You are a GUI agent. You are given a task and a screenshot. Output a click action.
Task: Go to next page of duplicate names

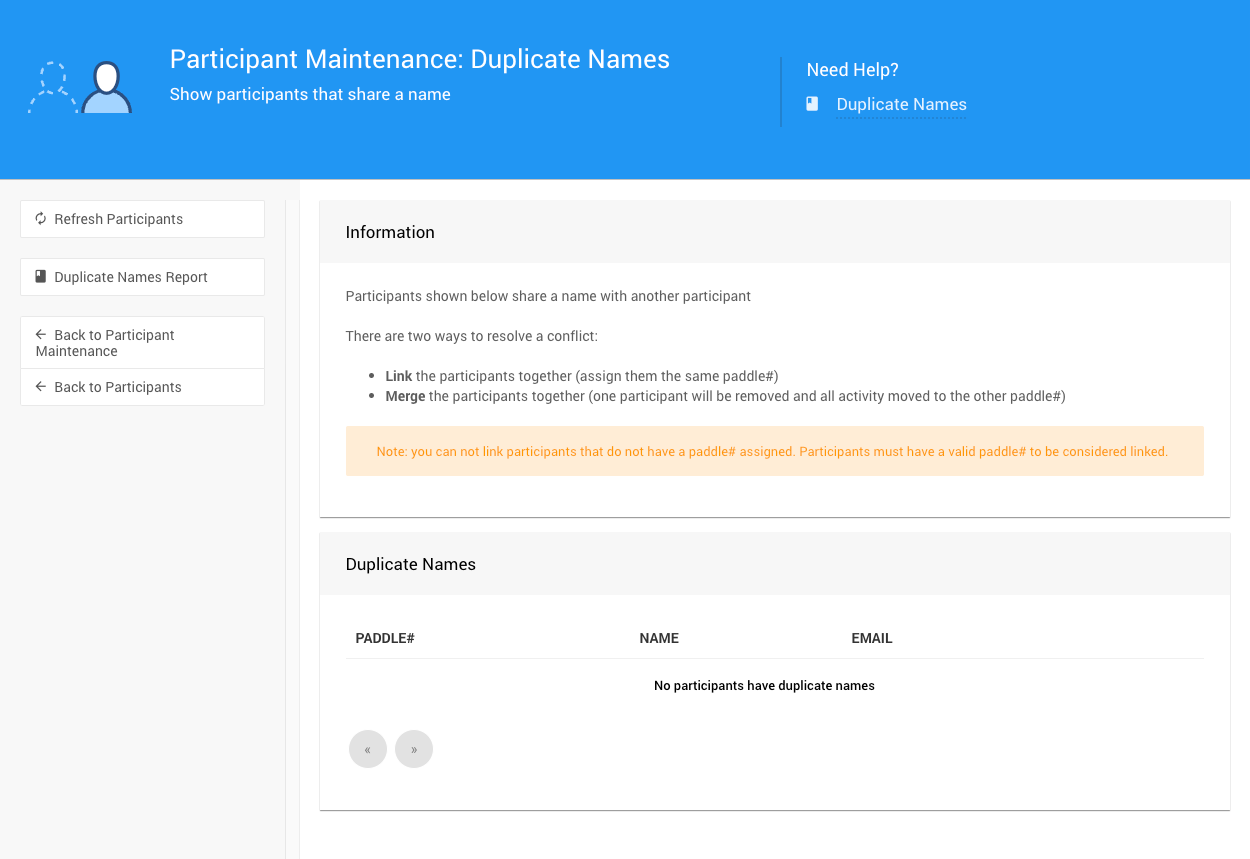coord(414,749)
